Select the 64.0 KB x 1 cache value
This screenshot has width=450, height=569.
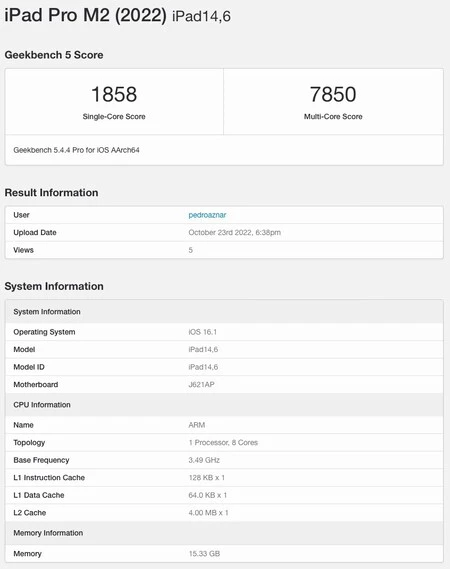pyautogui.click(x=208, y=495)
